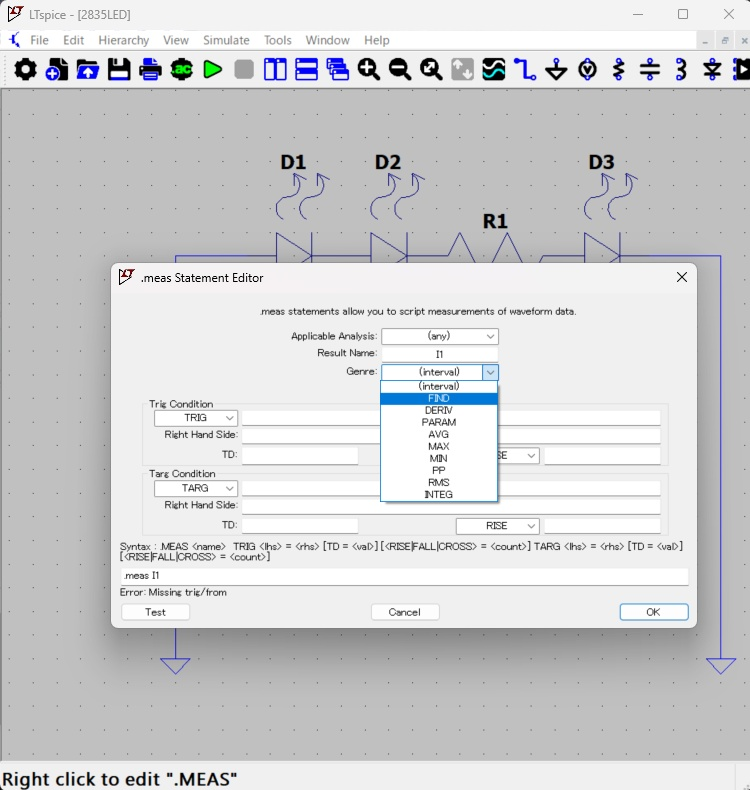The height and width of the screenshot is (790, 750).
Task: Print the schematic
Action: pos(150,70)
